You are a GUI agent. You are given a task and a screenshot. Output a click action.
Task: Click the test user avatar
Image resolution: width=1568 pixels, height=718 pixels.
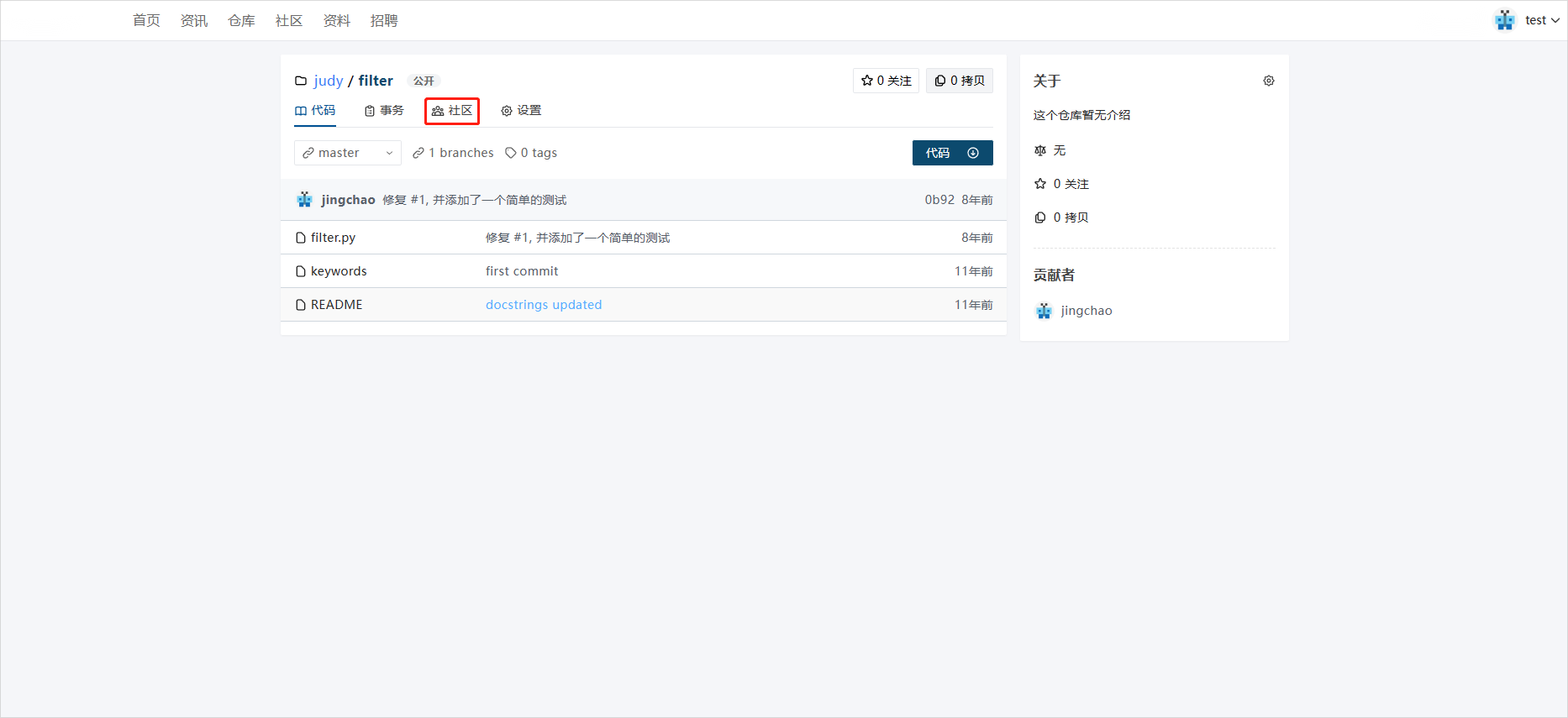1504,20
